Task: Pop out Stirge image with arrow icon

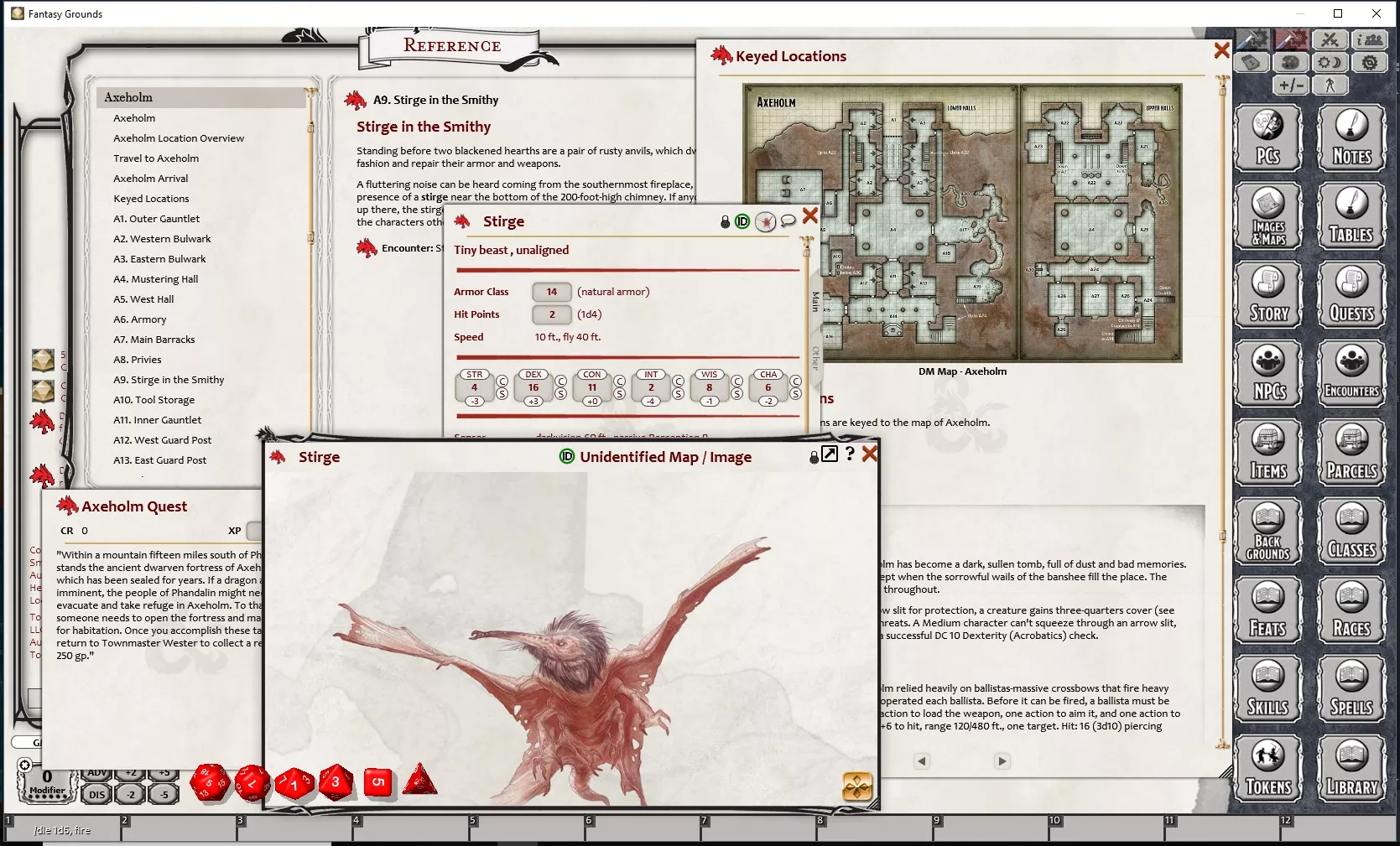Action: pyautogui.click(x=830, y=454)
